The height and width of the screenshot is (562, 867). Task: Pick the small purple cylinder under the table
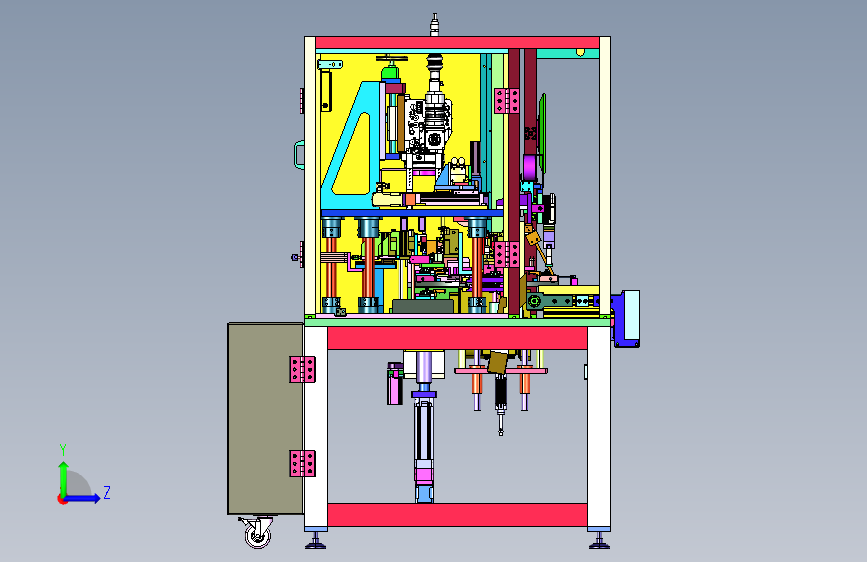click(x=395, y=383)
